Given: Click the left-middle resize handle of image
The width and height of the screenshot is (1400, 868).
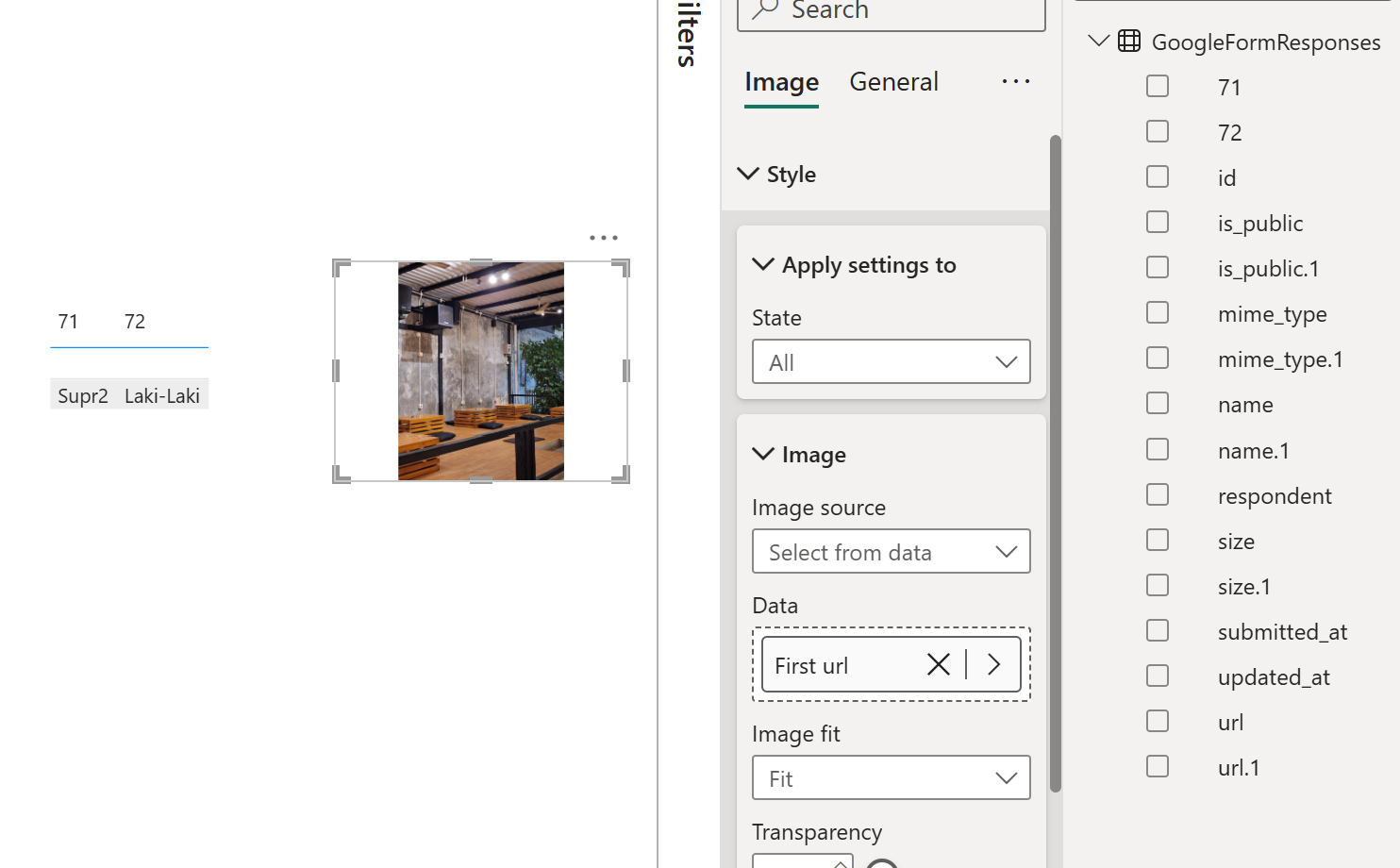Looking at the screenshot, I should 336,371.
